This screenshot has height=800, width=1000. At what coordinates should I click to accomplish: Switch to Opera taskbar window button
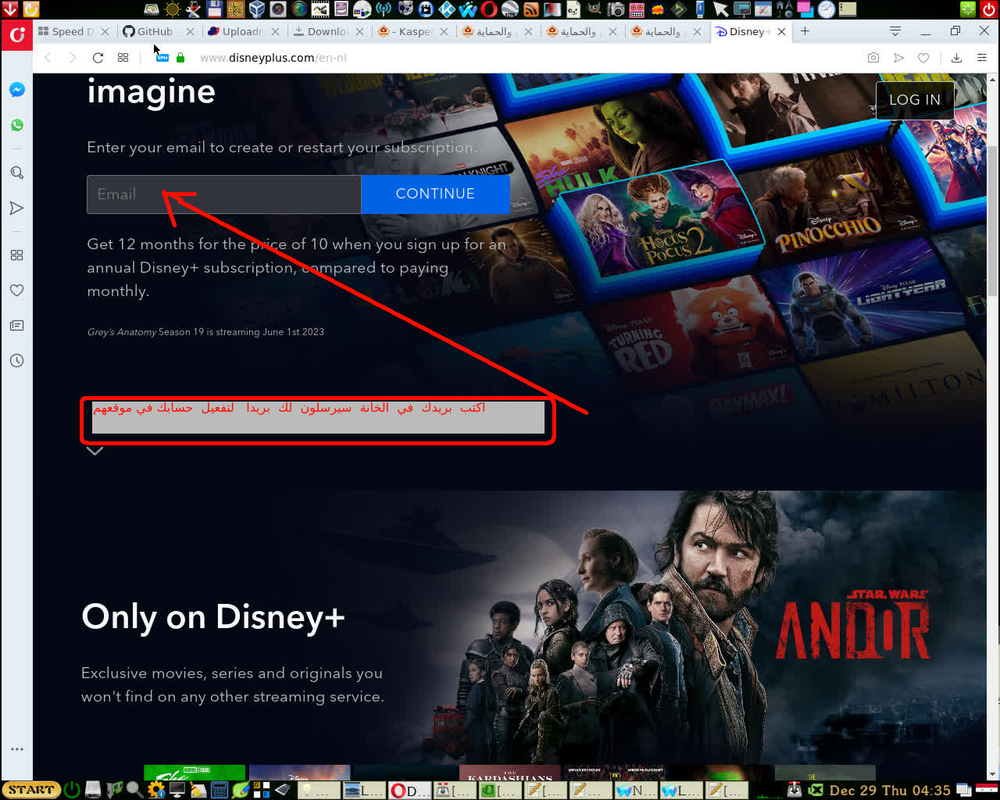pos(409,790)
